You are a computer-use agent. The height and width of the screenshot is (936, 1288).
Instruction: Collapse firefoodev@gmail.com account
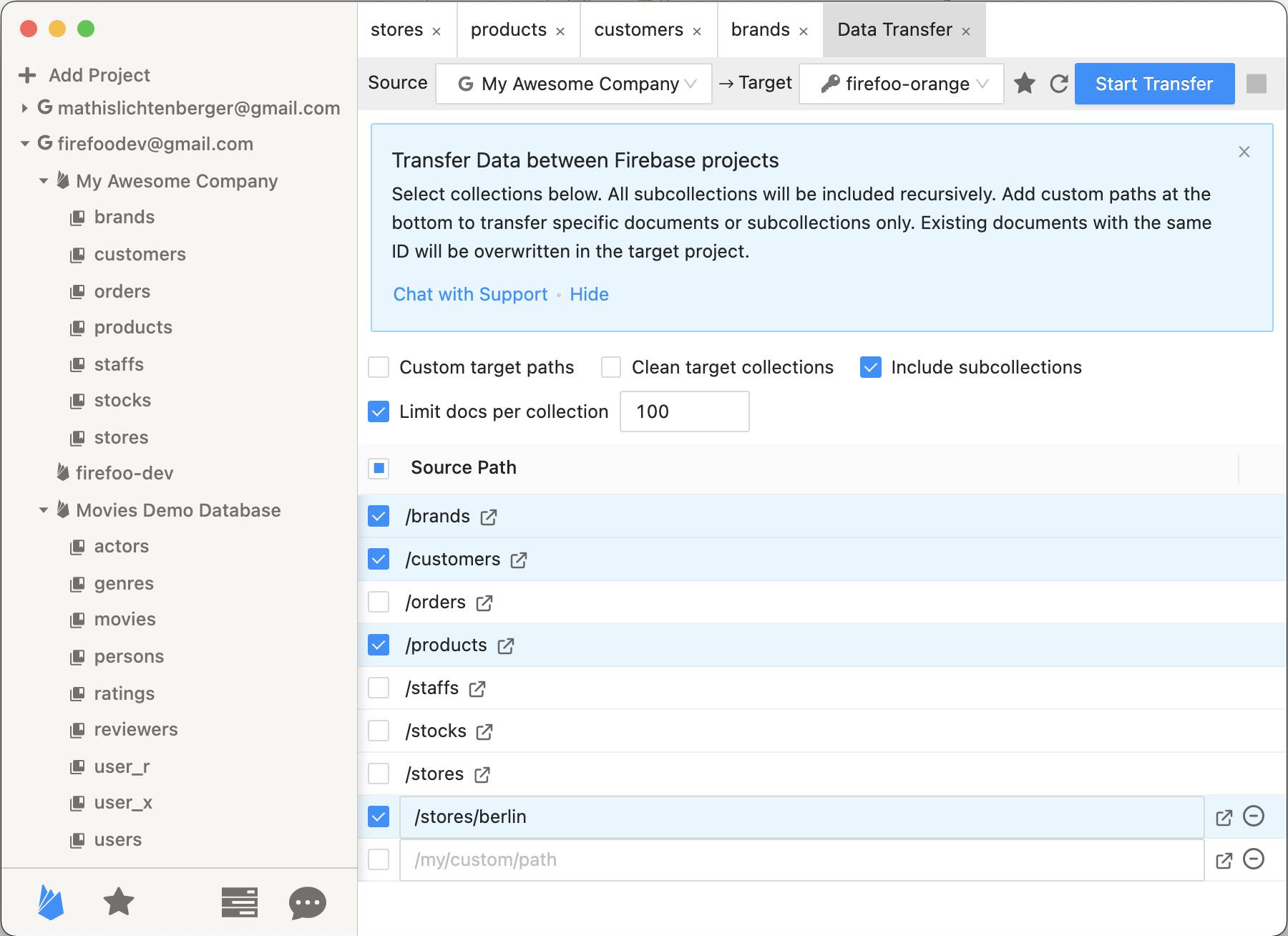tap(24, 144)
